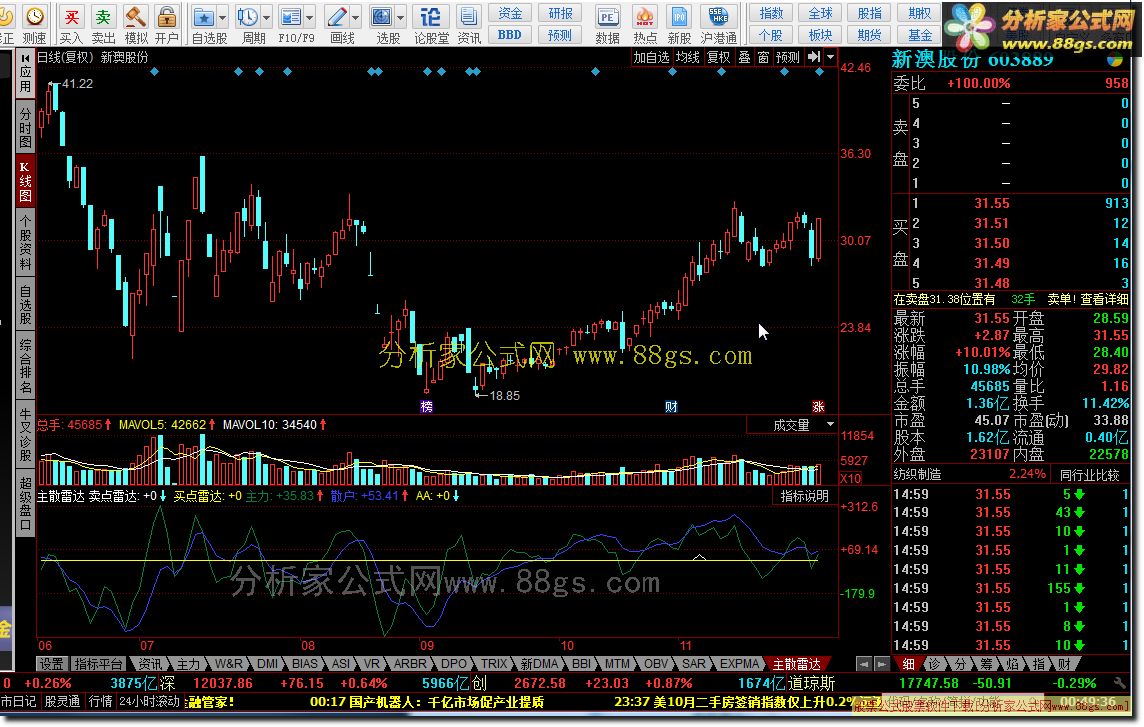Select the 细 detail tab at panel bottom
Image resolution: width=1144 pixels, height=727 pixels.
(908, 664)
